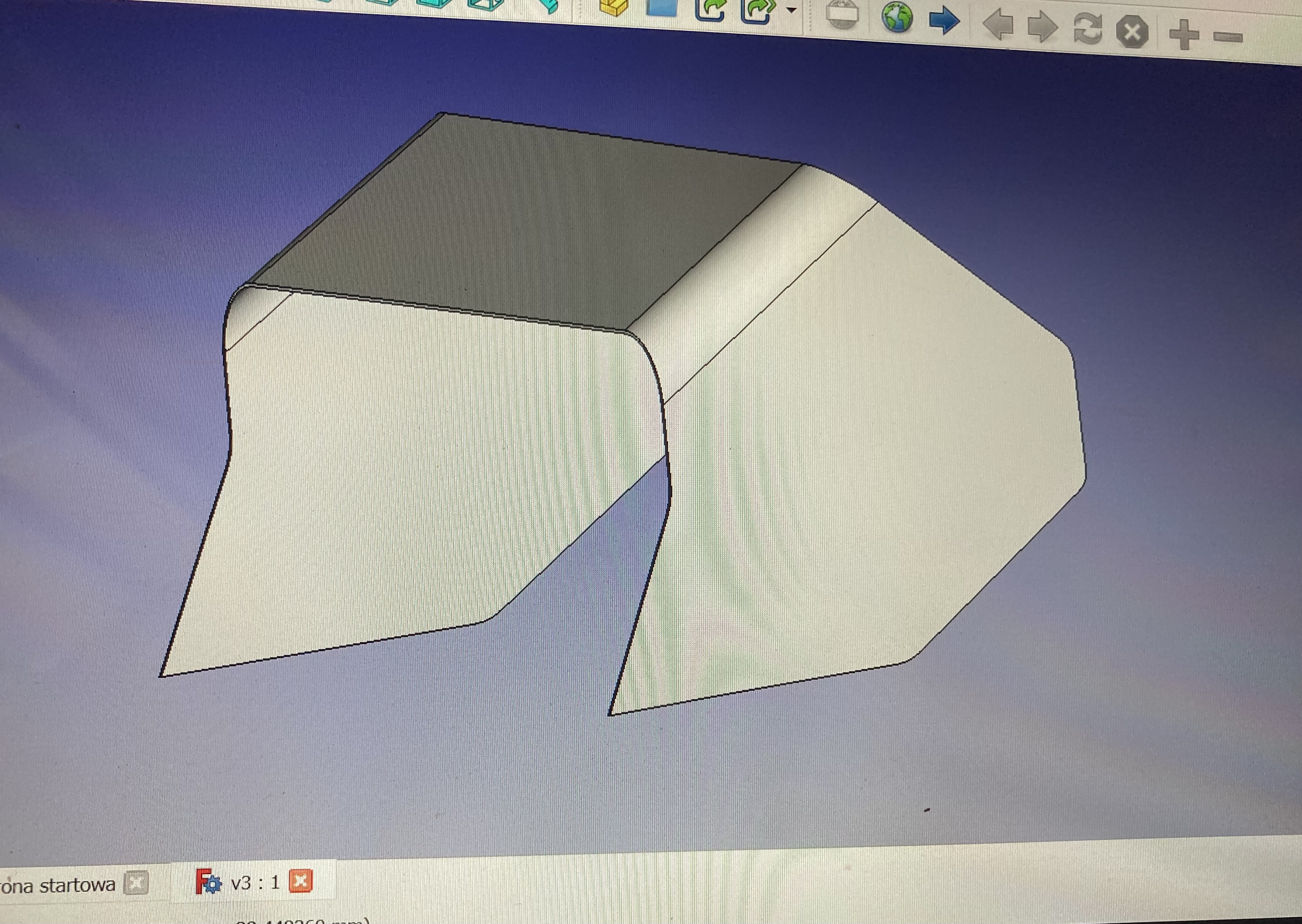Close the v3 : 1 document tab
1302x924 pixels.
tap(300, 881)
